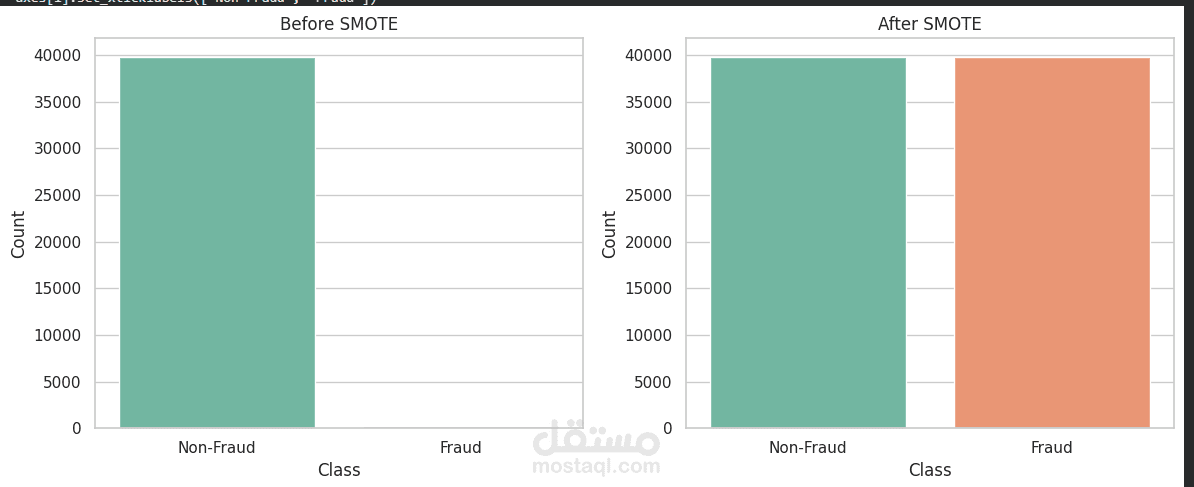
Task: Click the 10000 tick label on After SMOTE chart
Action: [649, 336]
